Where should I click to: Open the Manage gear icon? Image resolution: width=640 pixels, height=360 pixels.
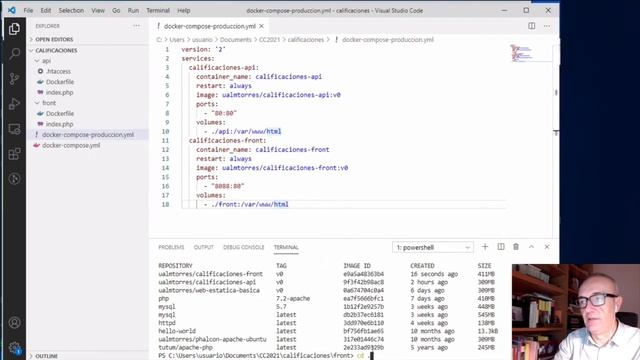point(14,348)
